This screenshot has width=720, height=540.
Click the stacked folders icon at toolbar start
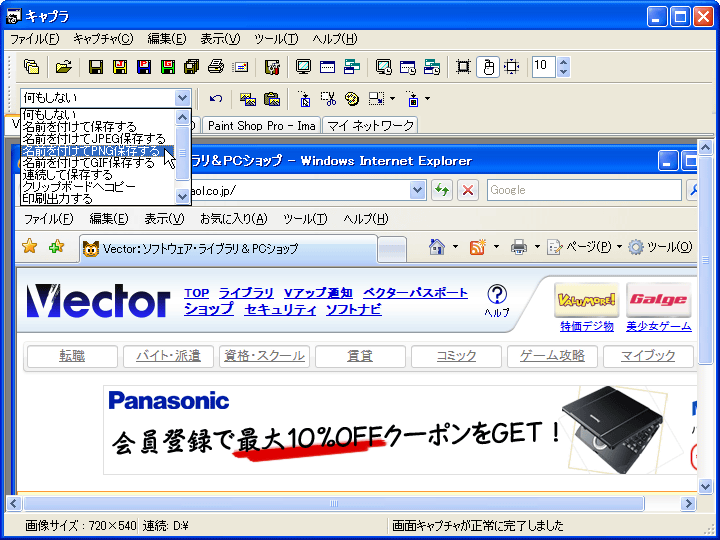pyautogui.click(x=31, y=67)
